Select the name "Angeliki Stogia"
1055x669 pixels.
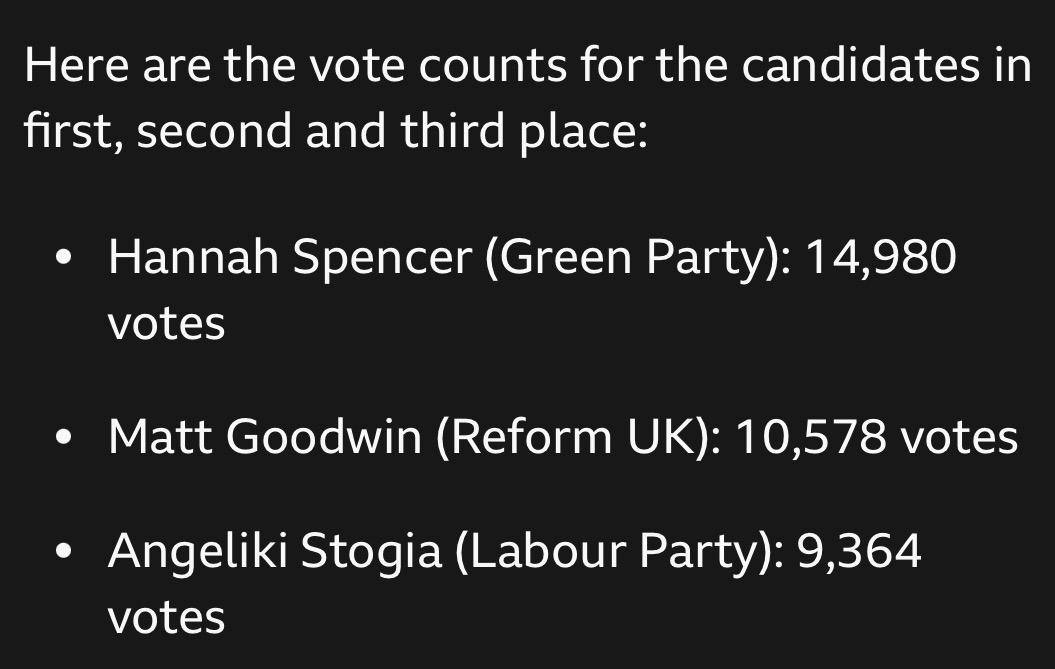pyautogui.click(x=275, y=551)
